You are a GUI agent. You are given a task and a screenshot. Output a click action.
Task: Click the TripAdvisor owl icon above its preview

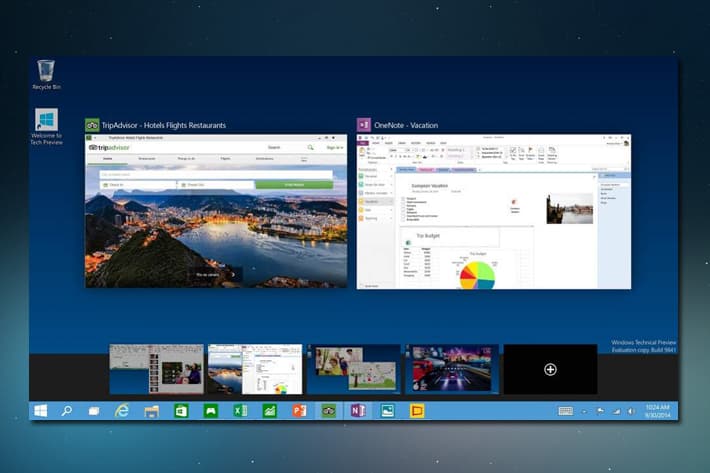(92, 125)
